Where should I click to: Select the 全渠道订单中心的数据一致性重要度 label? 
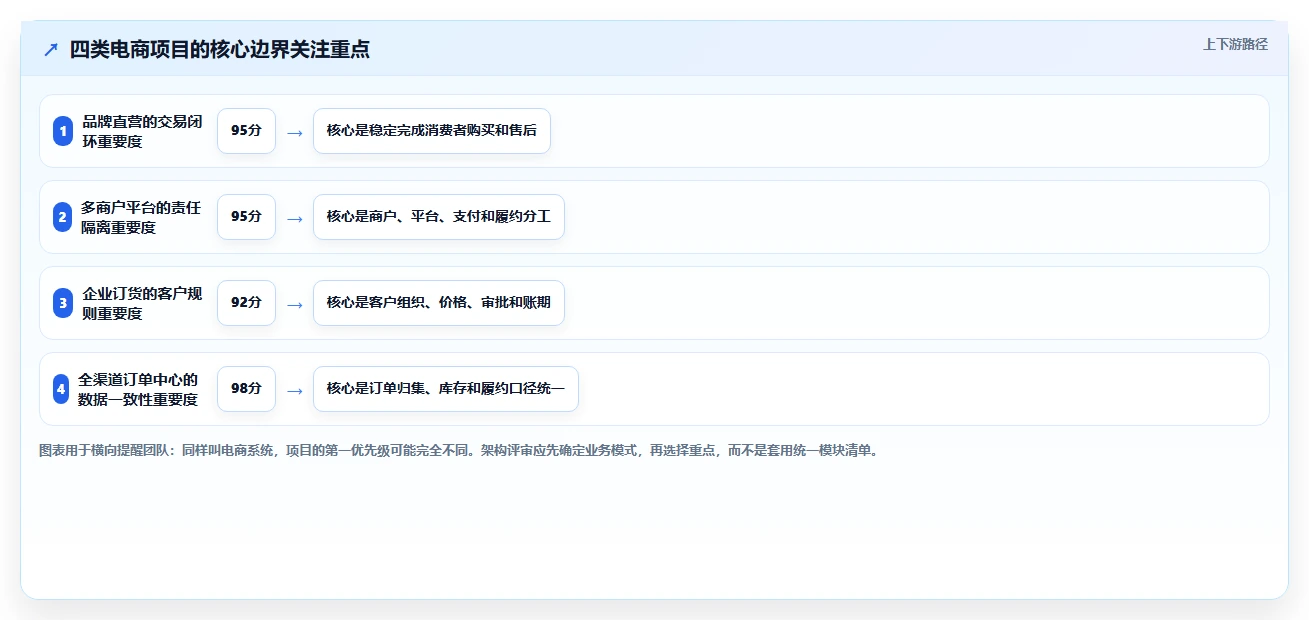(139, 389)
